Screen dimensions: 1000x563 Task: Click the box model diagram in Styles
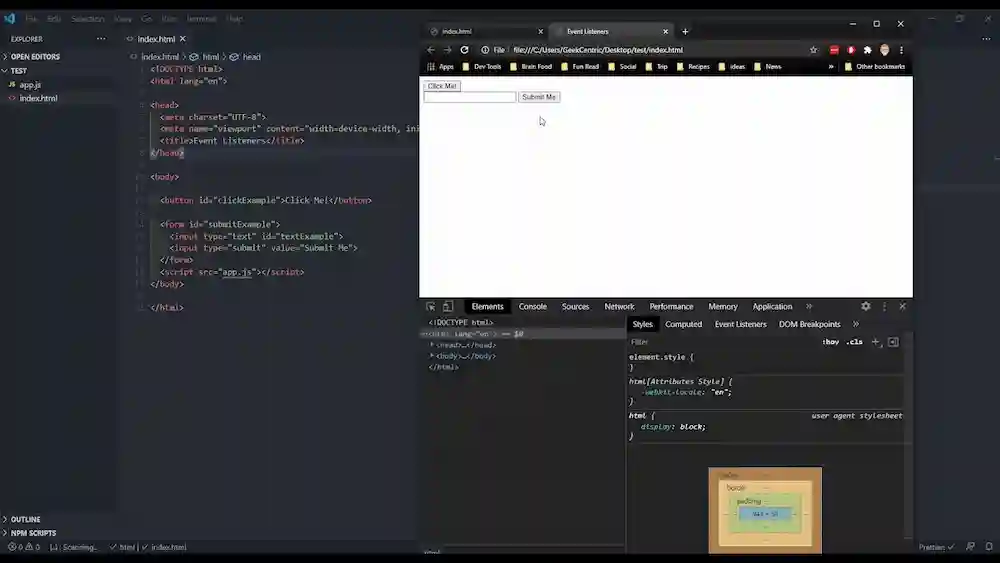[765, 512]
